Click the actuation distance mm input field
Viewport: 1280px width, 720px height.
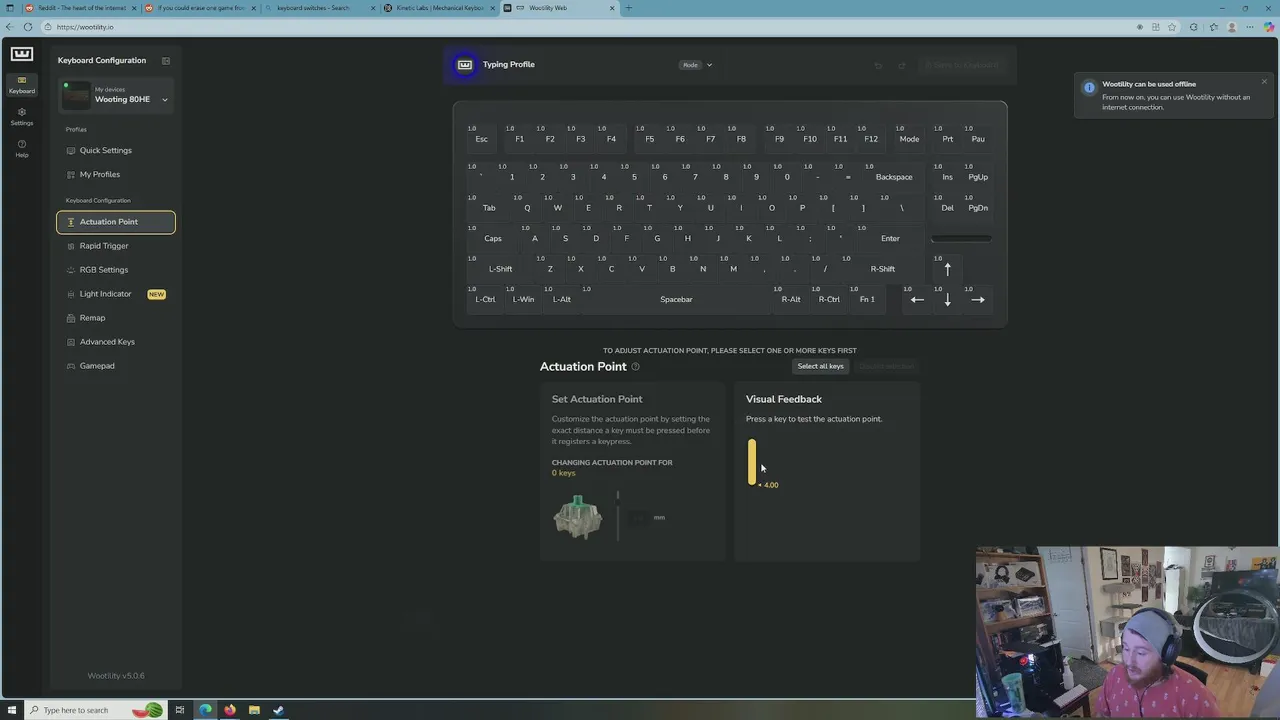637,517
